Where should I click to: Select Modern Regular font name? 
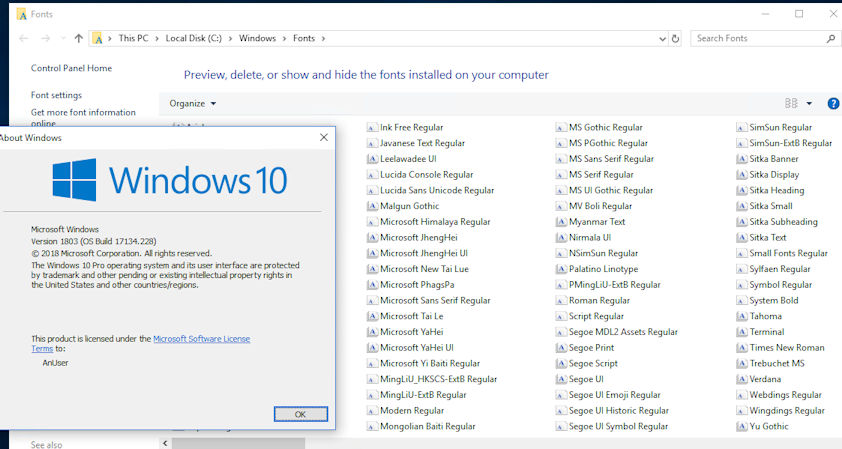(412, 411)
